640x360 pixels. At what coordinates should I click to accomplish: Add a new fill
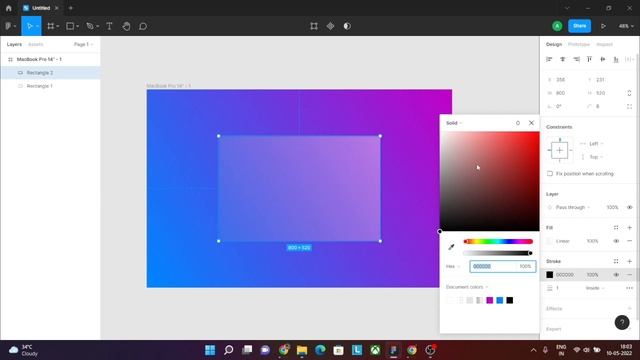(x=629, y=228)
